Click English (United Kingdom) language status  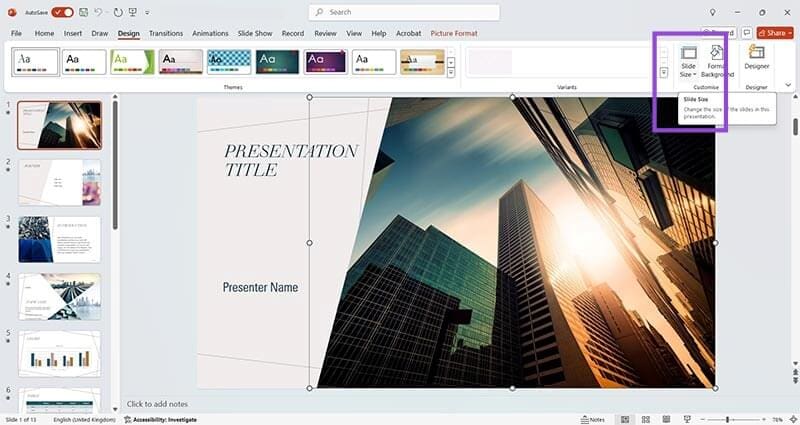click(84, 420)
